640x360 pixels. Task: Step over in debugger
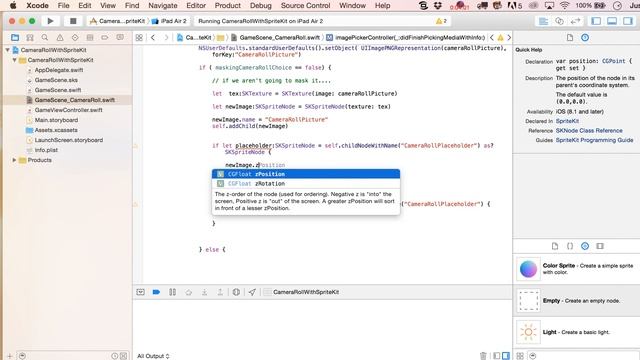click(189, 292)
